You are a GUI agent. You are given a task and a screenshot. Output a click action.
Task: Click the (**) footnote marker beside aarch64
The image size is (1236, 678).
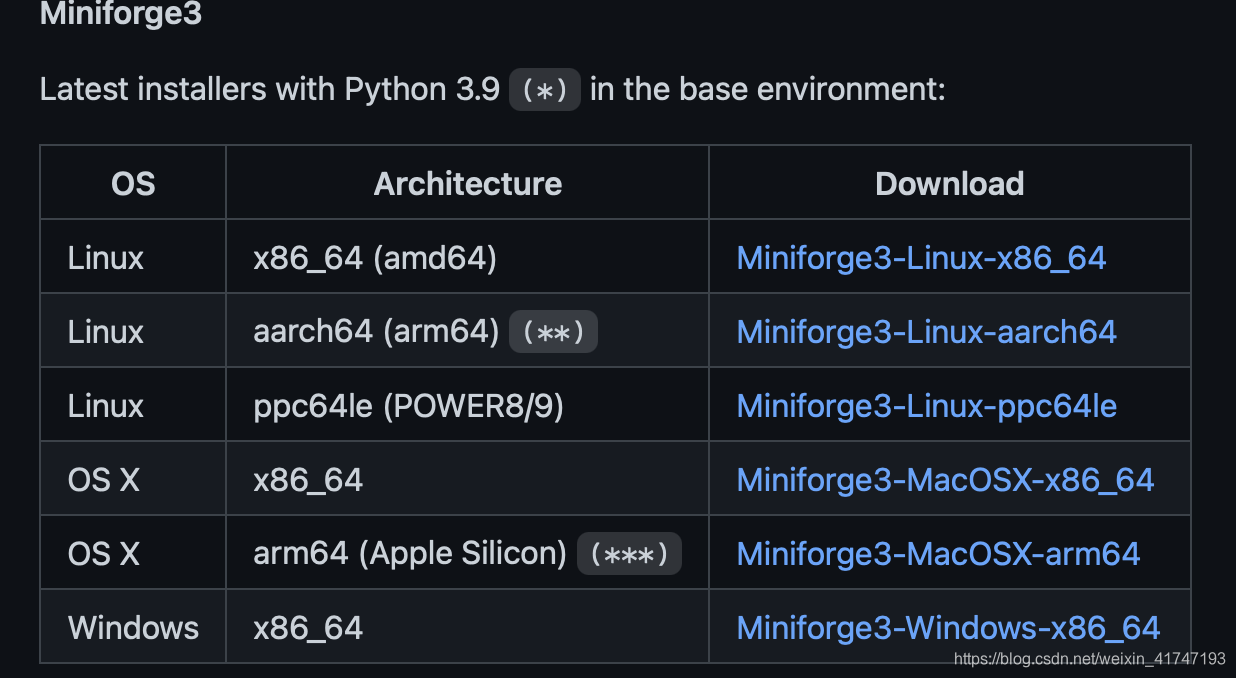point(553,332)
